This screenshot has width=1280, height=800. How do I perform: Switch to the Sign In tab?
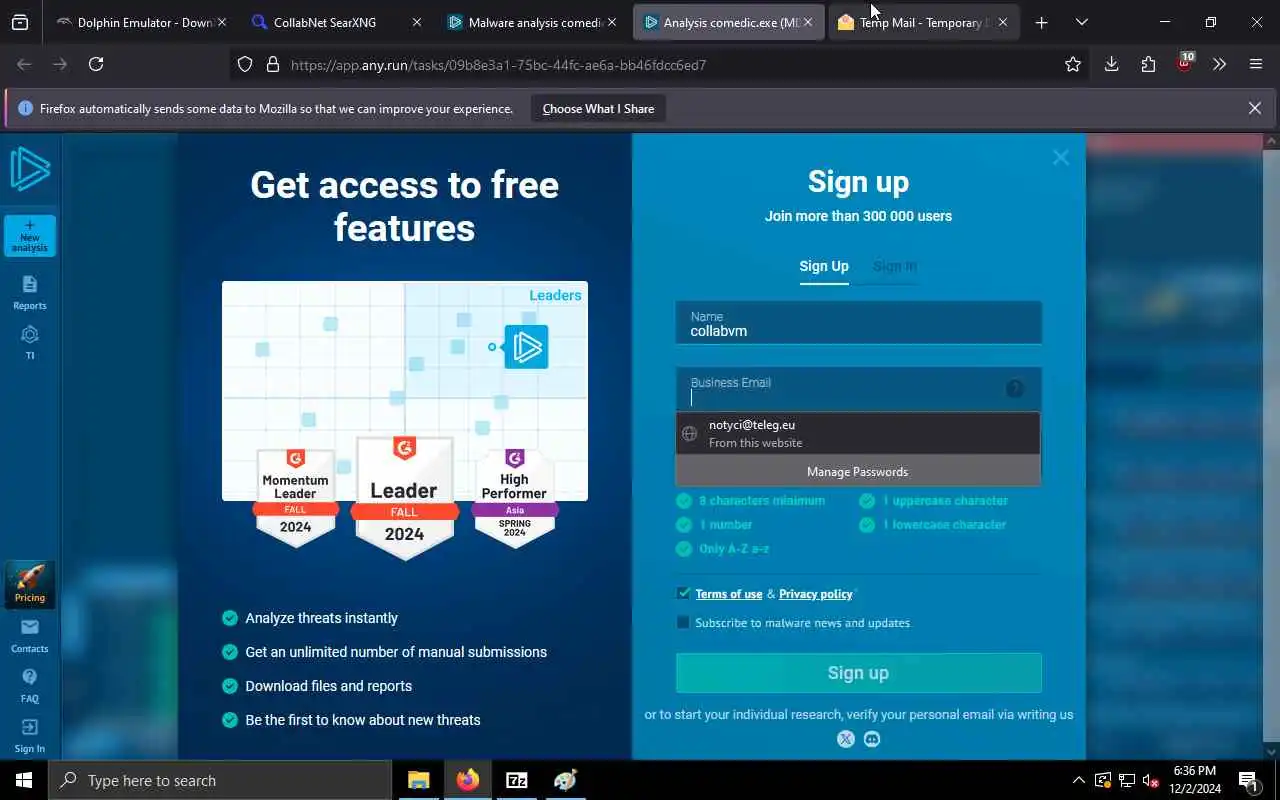[x=894, y=266]
